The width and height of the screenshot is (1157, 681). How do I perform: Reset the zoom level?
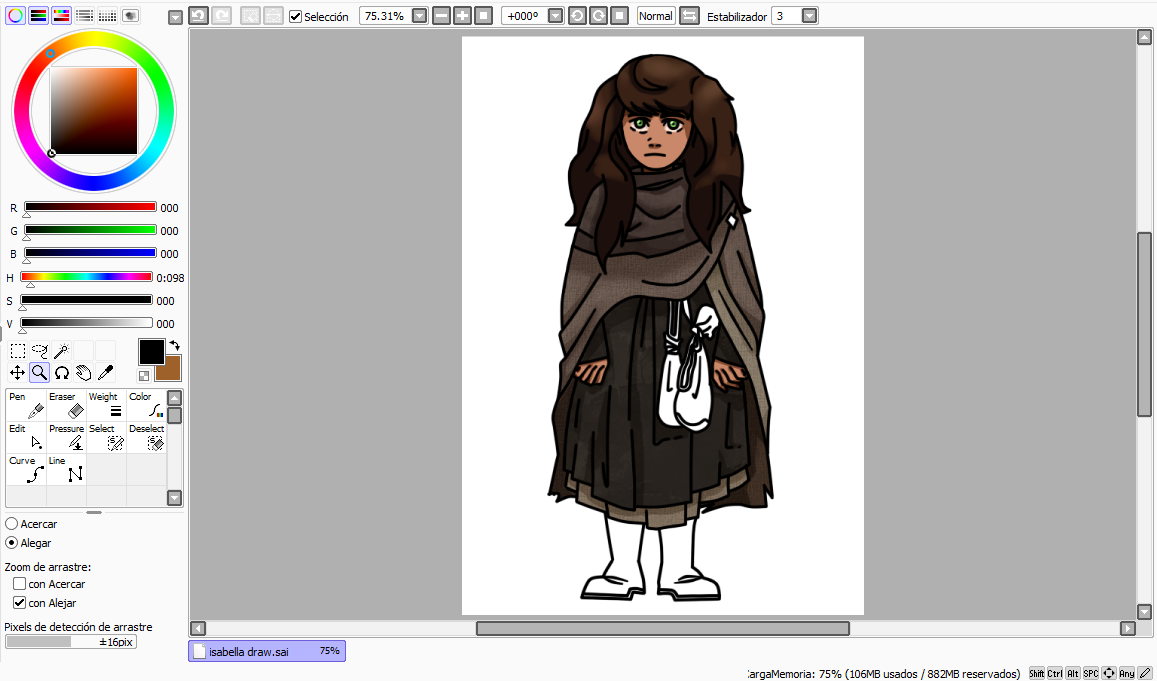pyautogui.click(x=483, y=15)
